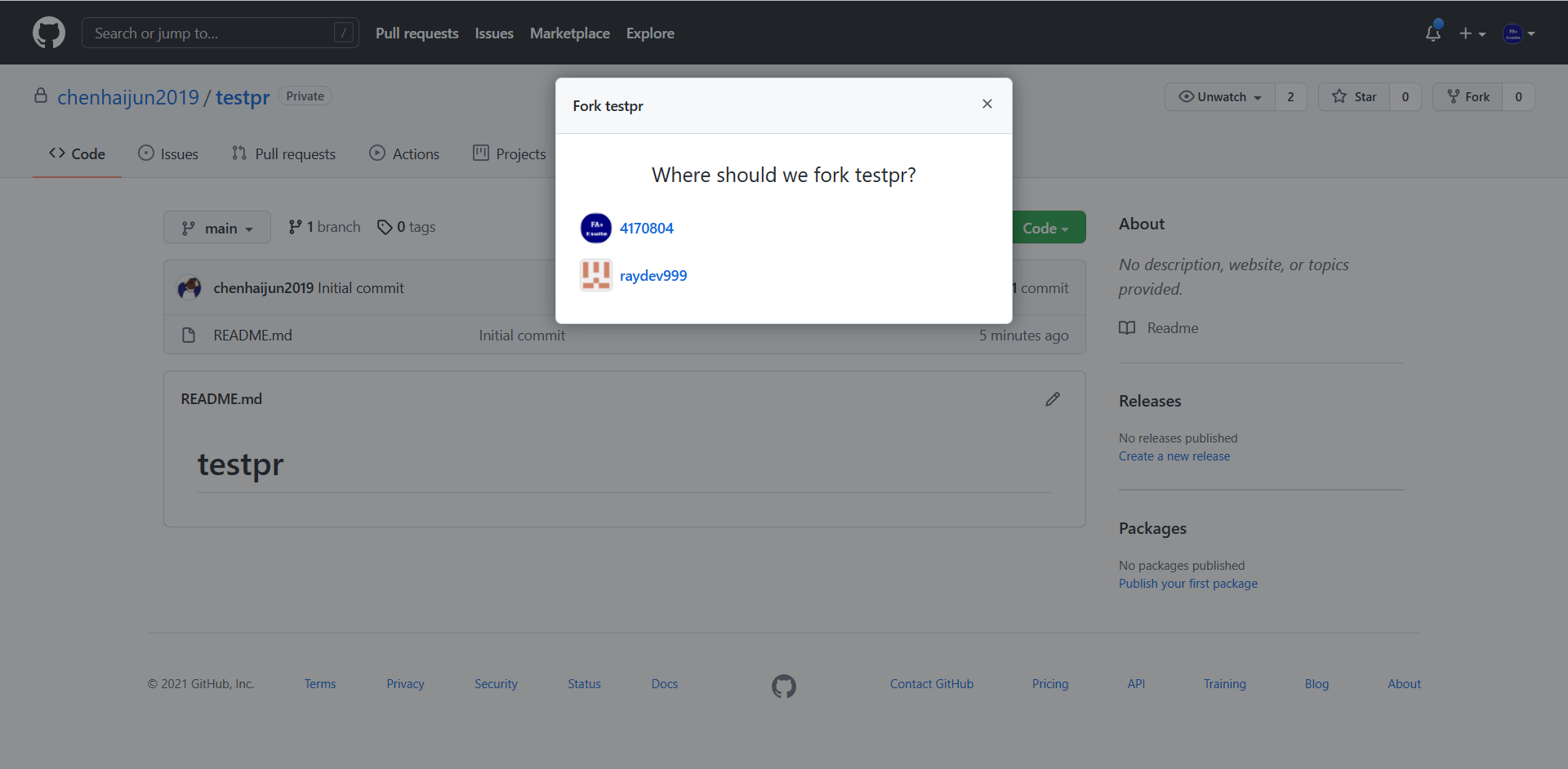The height and width of the screenshot is (769, 1568).
Task: View the 1 branch link
Action: click(x=324, y=227)
